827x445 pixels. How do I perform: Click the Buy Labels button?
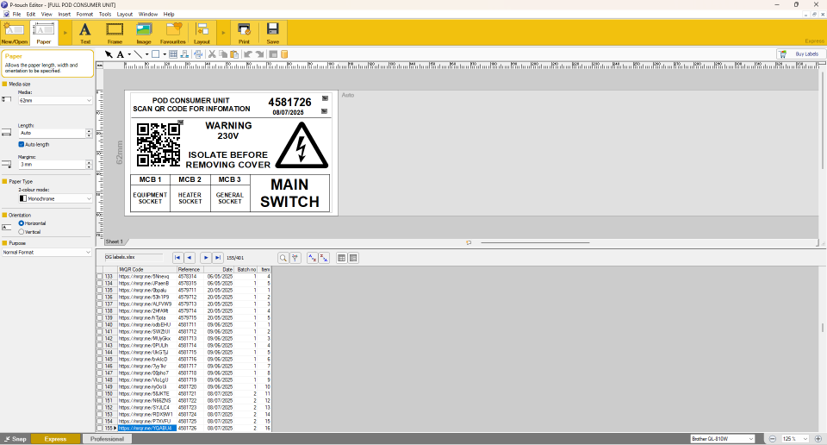coord(801,54)
